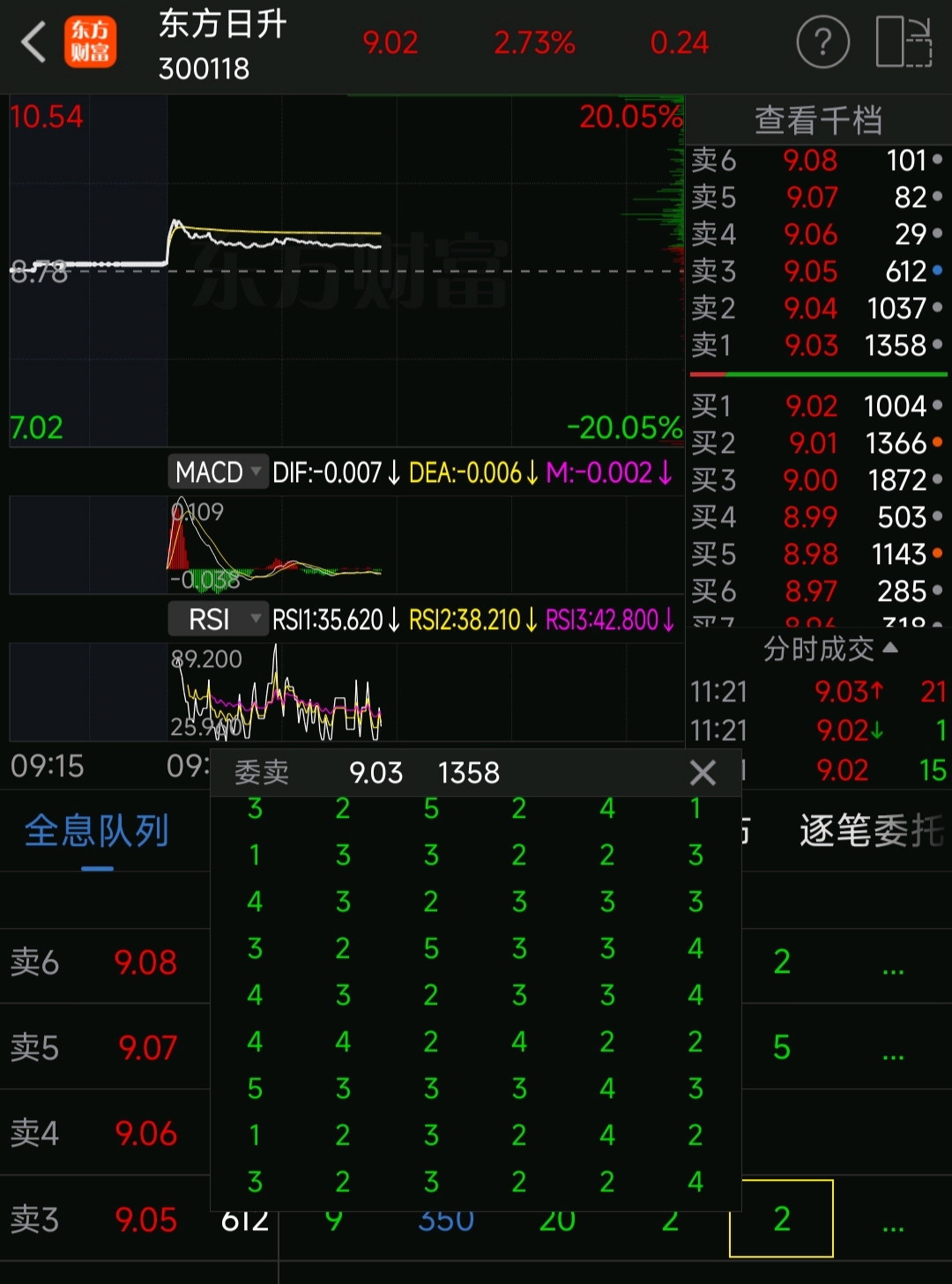Open the RSI indicator dropdown
The image size is (952, 1284).
pos(217,620)
